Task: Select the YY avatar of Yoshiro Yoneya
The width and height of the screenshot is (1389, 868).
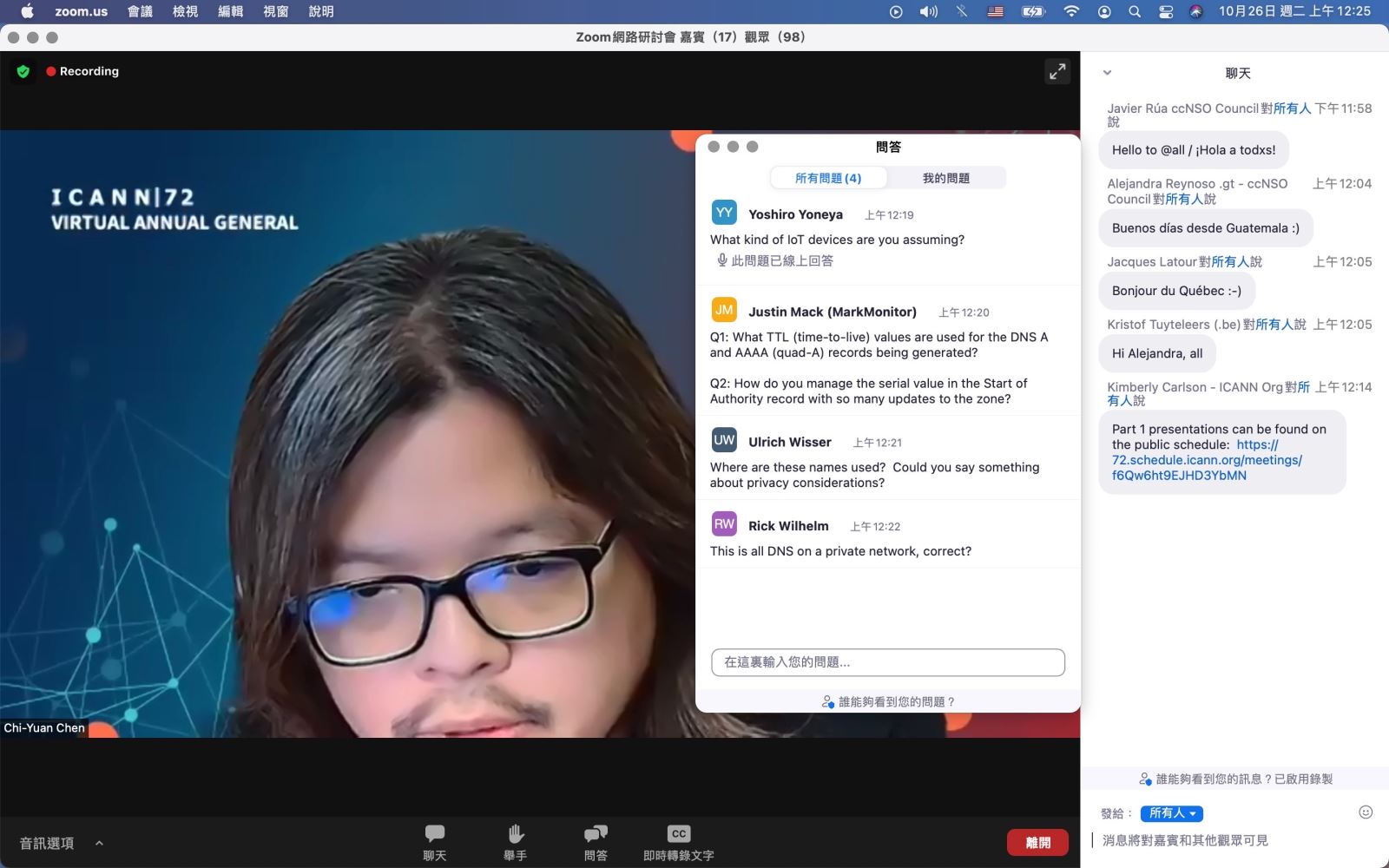Action: pyautogui.click(x=724, y=213)
